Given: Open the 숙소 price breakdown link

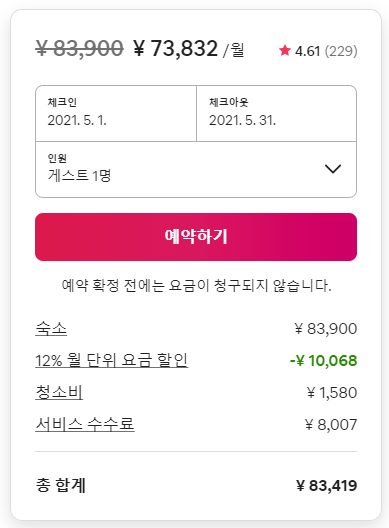Looking at the screenshot, I should point(51,328).
